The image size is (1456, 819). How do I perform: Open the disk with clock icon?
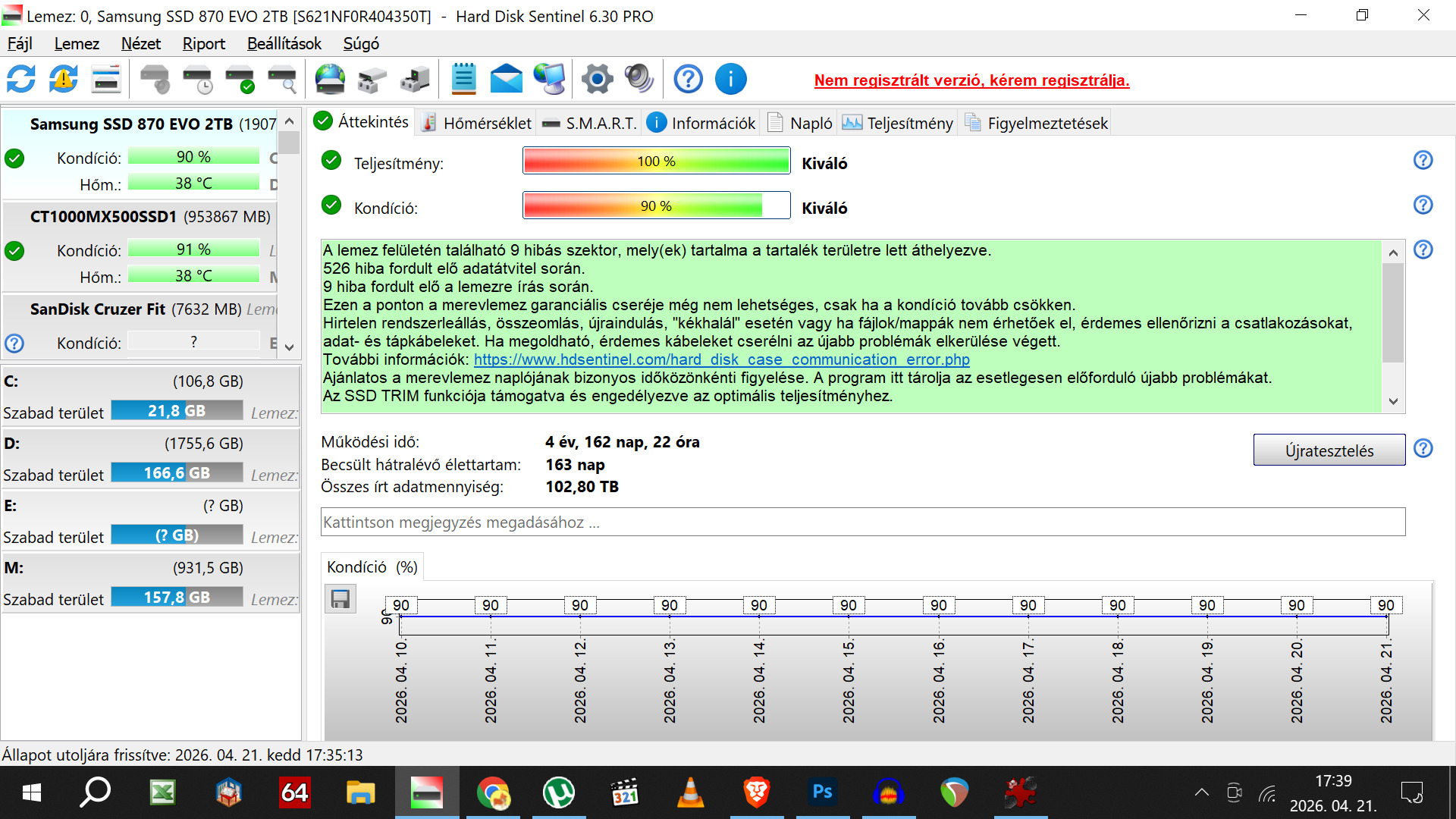pos(198,79)
